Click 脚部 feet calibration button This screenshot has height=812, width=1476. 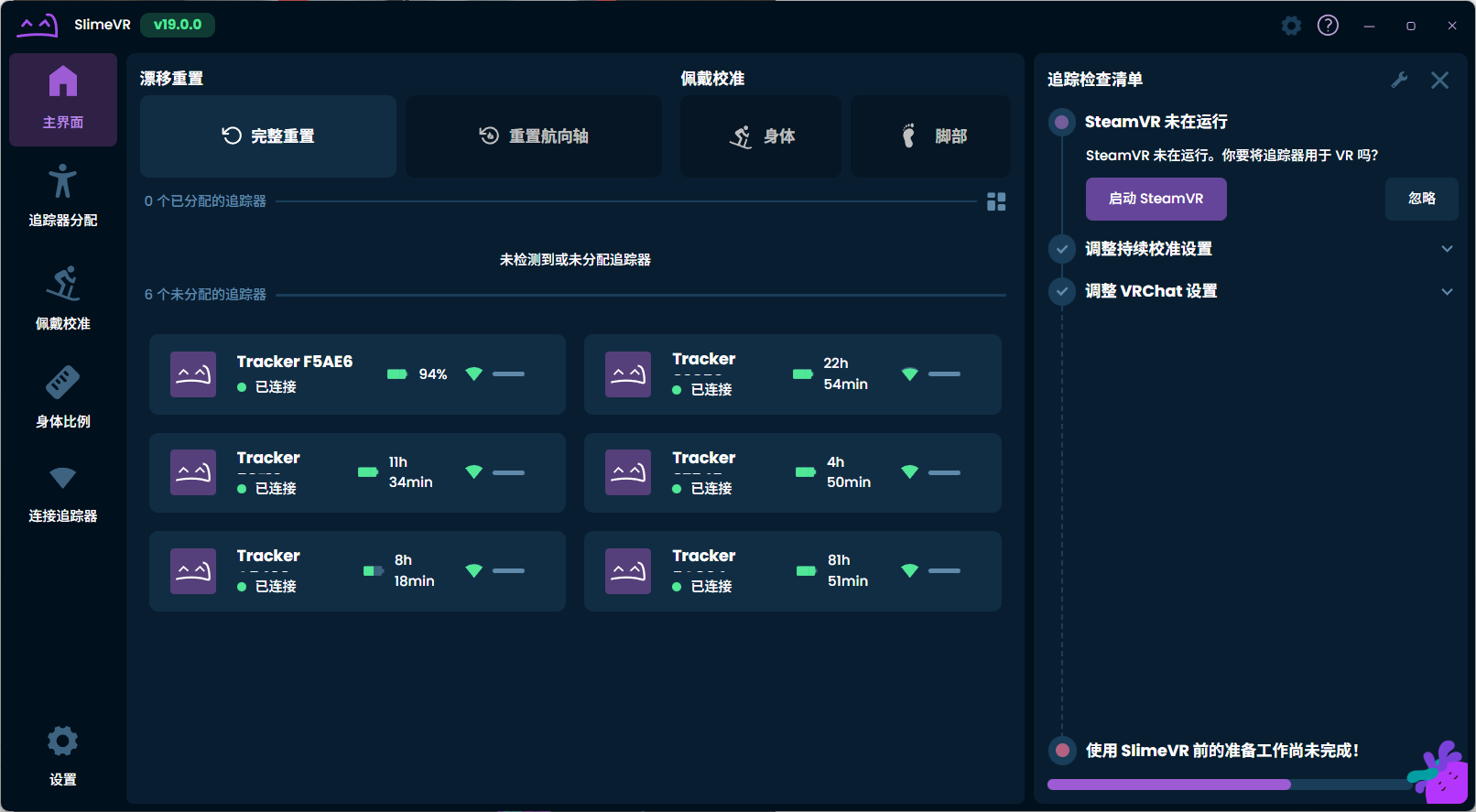(931, 136)
